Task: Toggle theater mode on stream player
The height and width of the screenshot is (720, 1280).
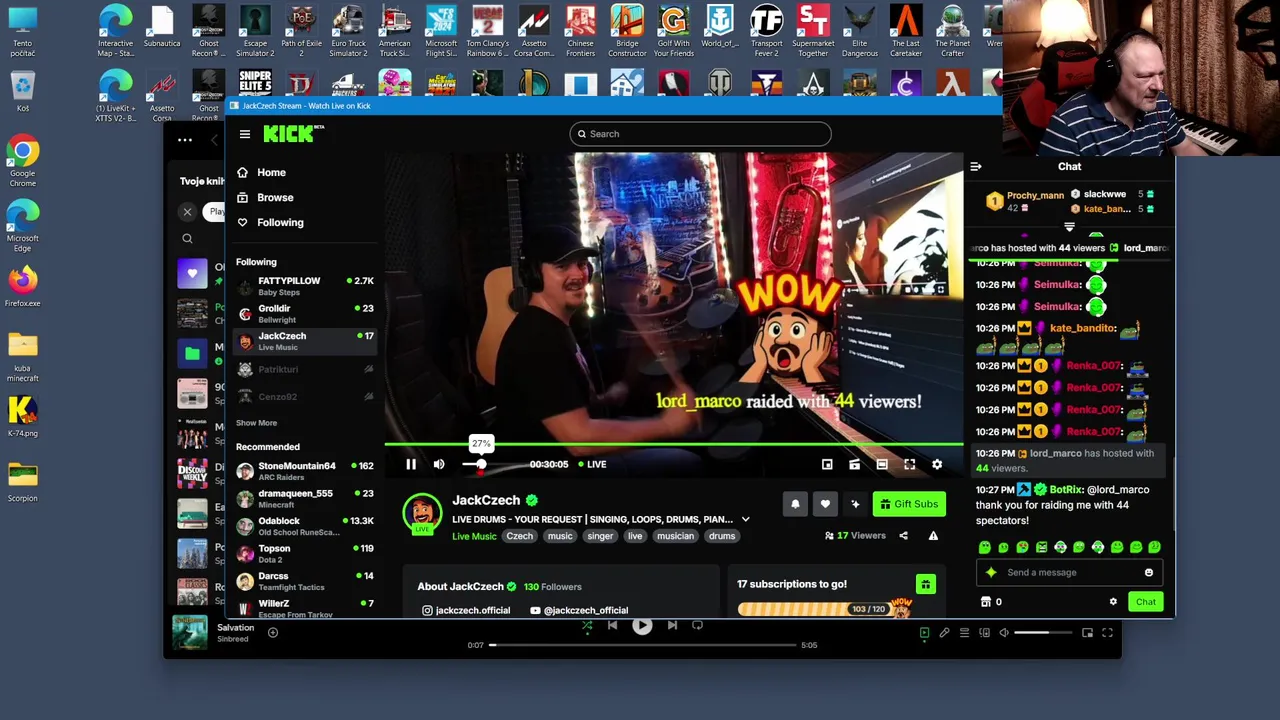Action: (x=882, y=464)
